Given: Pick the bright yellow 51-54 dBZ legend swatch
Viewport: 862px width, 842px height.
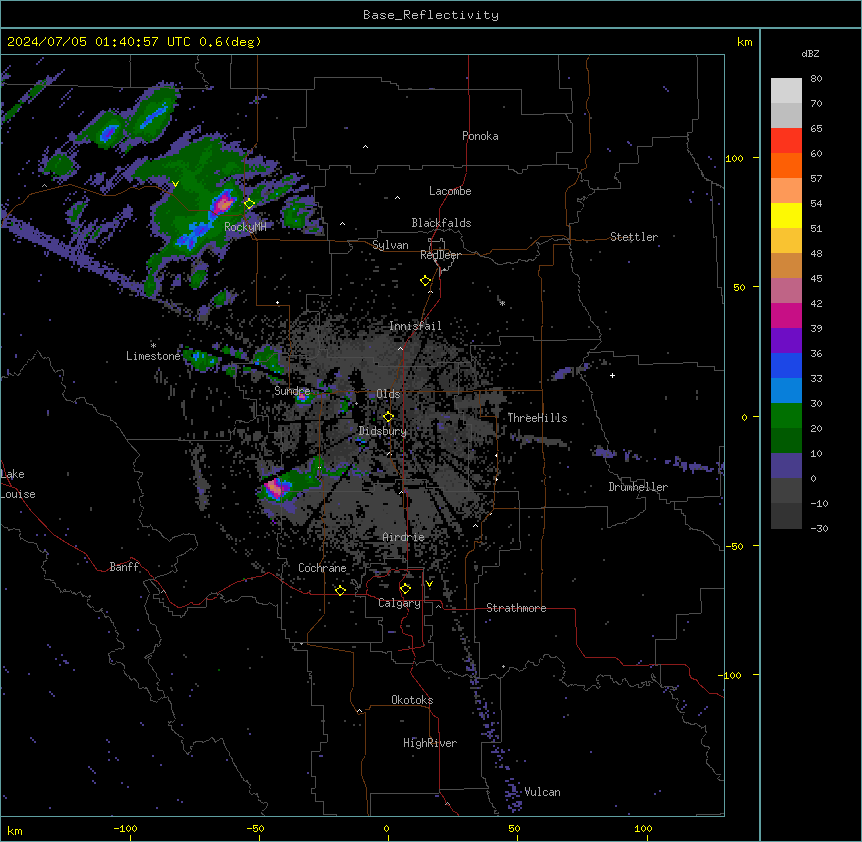Looking at the screenshot, I should click(786, 216).
